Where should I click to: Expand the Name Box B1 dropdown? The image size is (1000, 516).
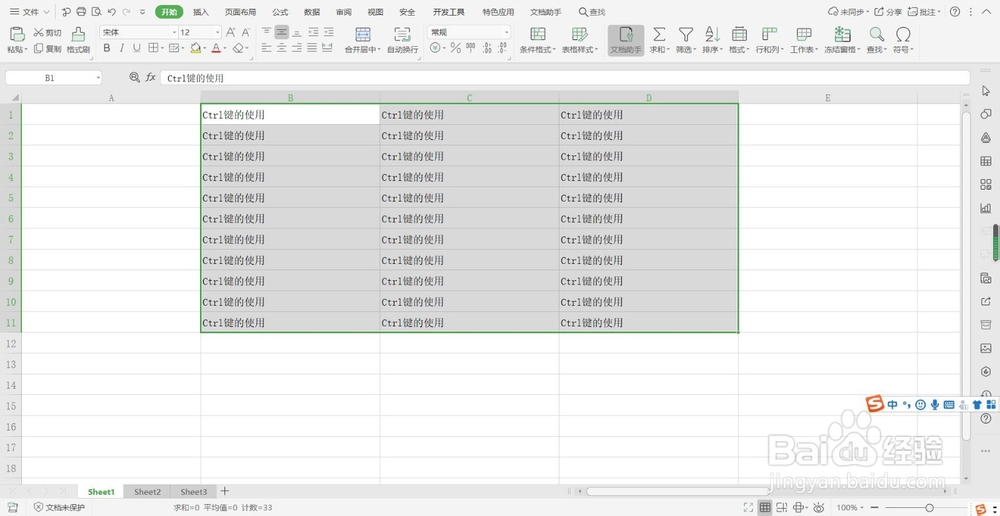pos(98,78)
